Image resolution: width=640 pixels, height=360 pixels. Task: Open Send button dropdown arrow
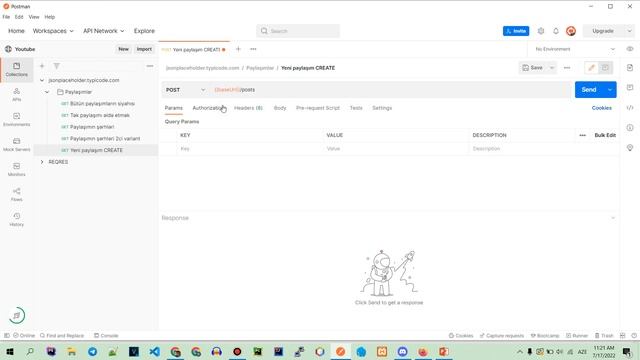[x=610, y=90]
